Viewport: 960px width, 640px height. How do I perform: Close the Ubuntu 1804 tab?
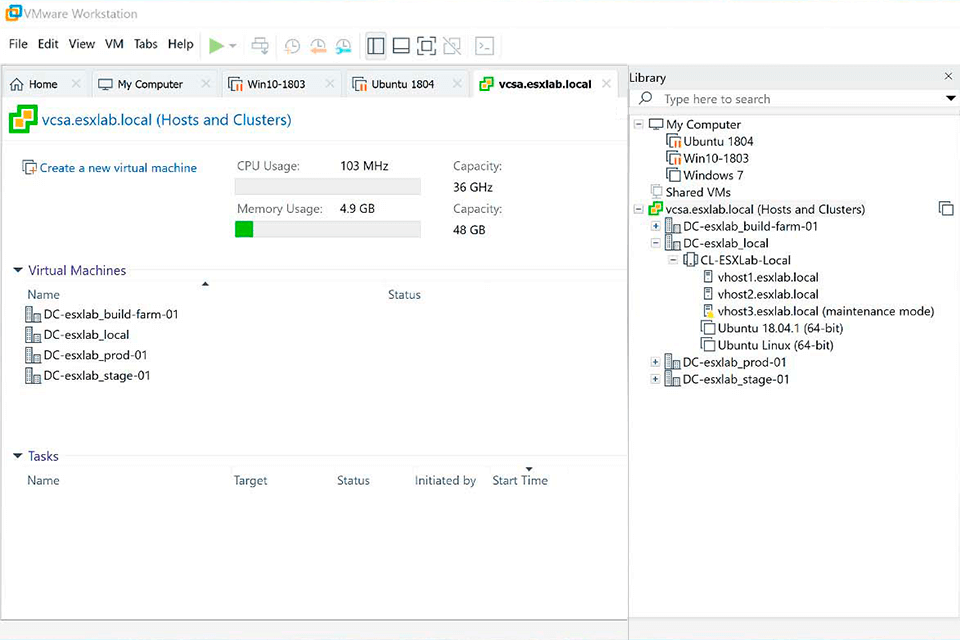tap(457, 83)
